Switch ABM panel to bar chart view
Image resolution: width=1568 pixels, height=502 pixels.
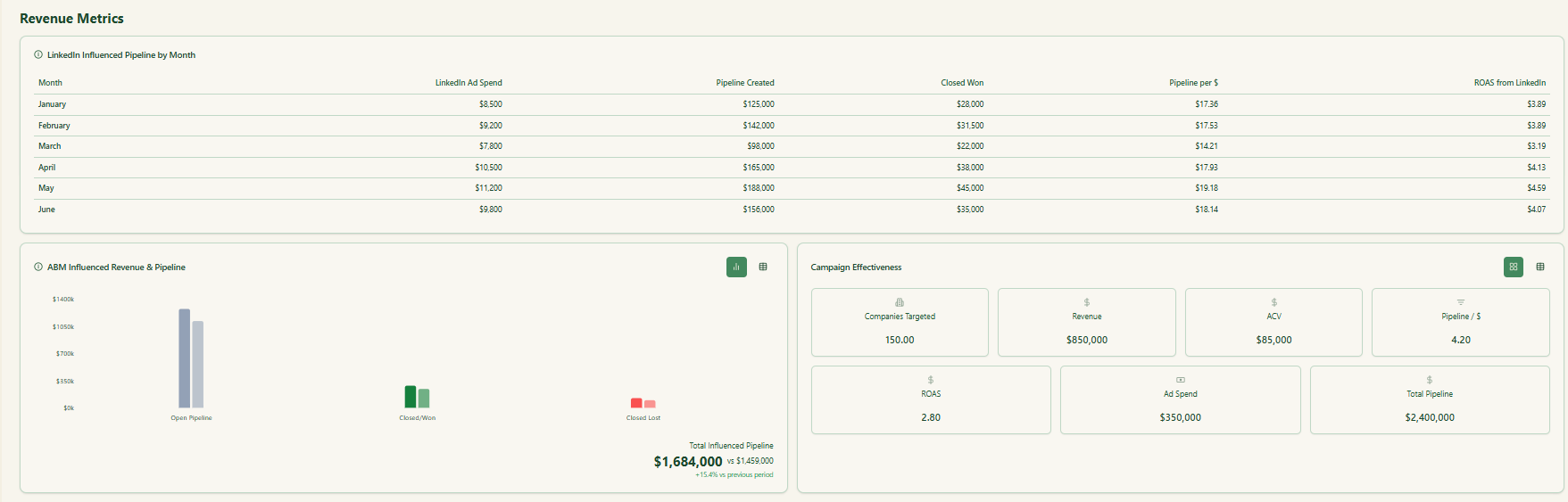(x=736, y=267)
